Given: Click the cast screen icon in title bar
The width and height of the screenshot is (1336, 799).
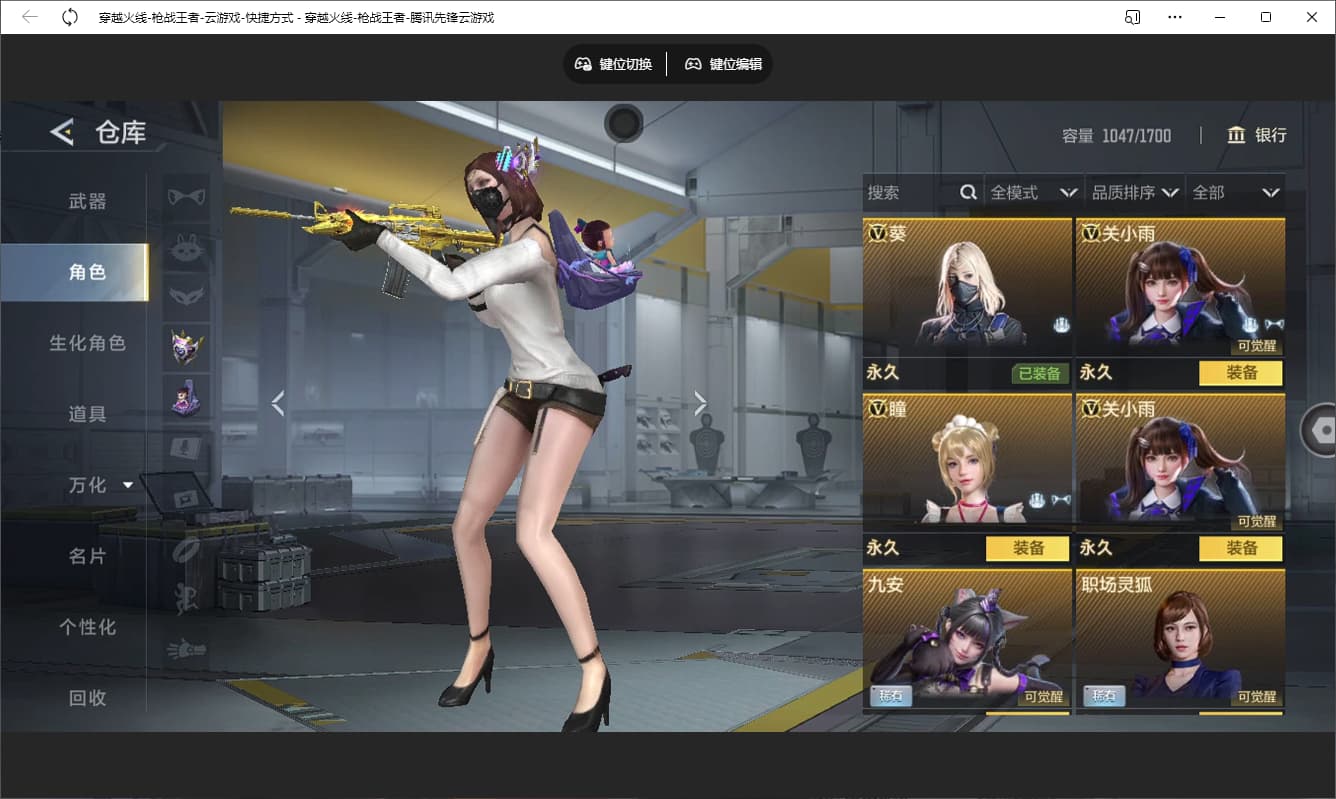Looking at the screenshot, I should click(x=1133, y=17).
